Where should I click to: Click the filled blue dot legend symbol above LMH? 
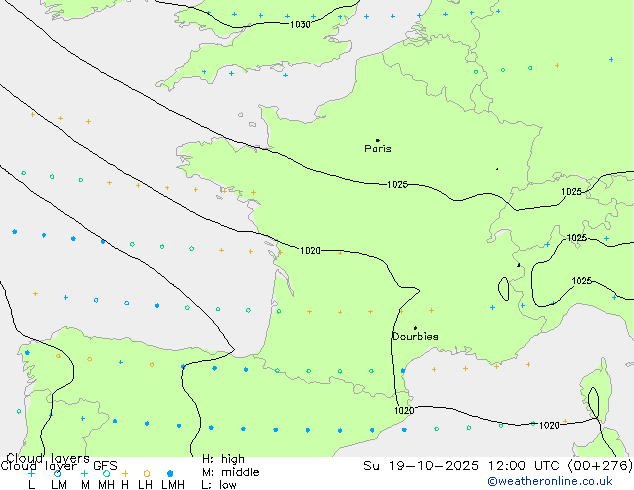[x=170, y=473]
